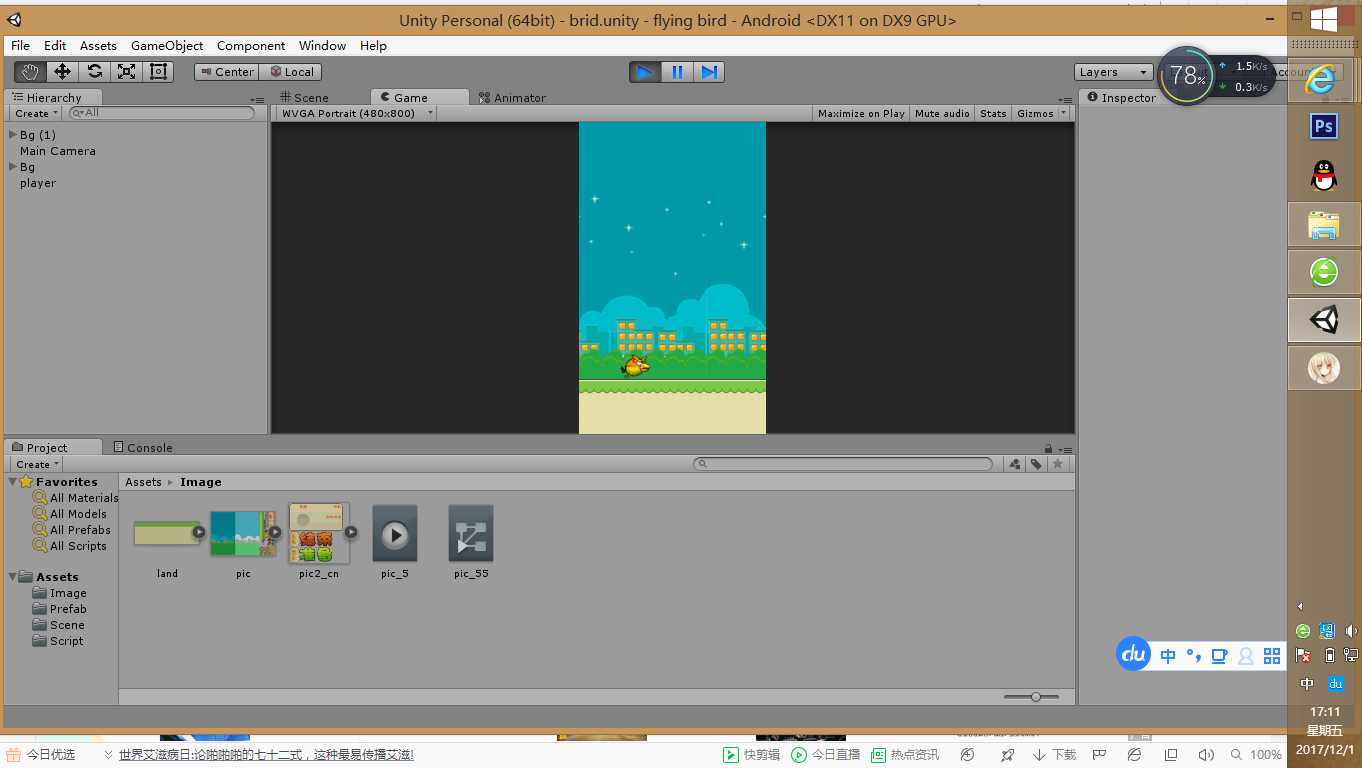
Task: Toggle Maximize on Play
Action: [x=861, y=114]
